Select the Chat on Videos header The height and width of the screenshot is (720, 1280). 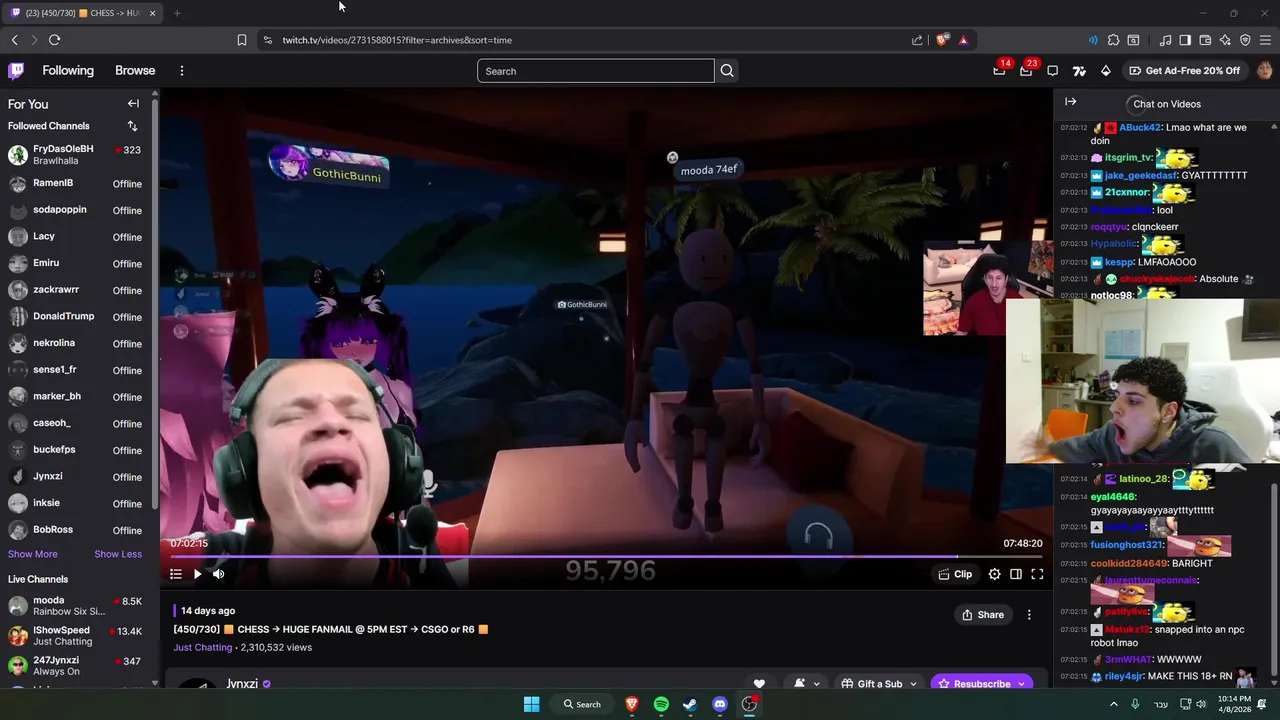pos(1167,104)
